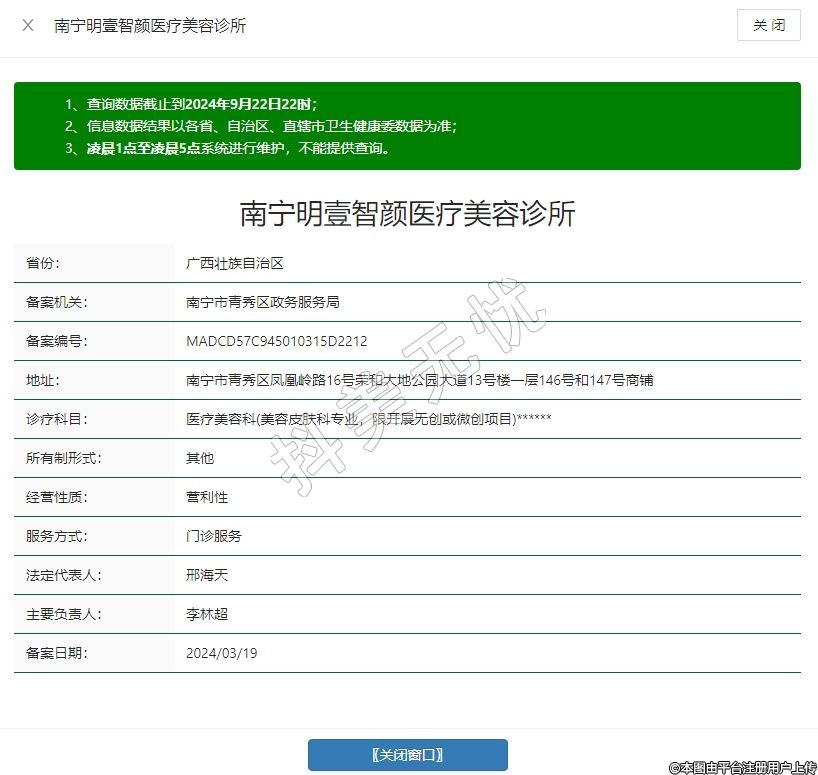Click the 经营性质 value 营利性

point(207,497)
